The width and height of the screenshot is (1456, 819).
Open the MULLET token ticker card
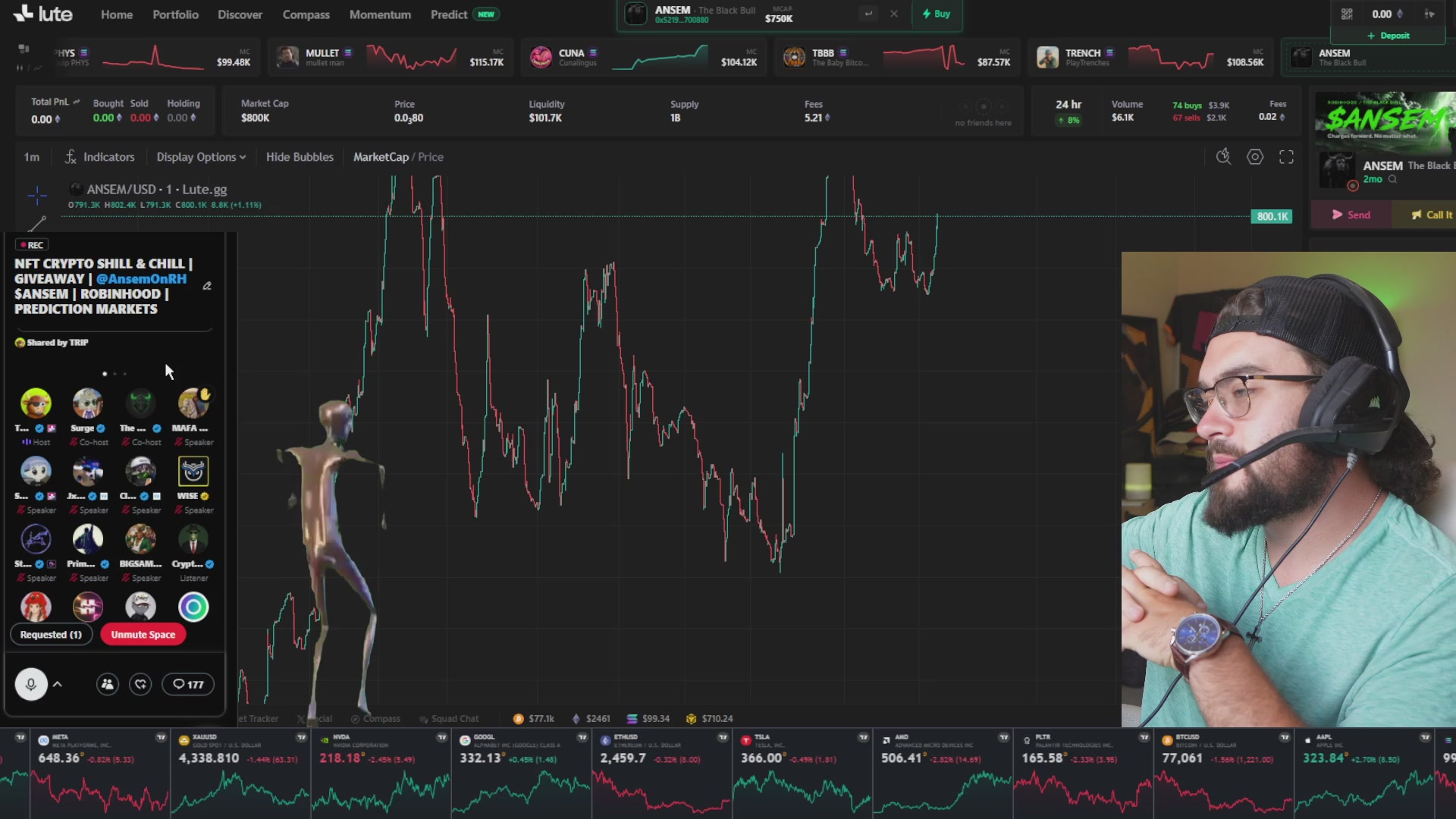390,58
